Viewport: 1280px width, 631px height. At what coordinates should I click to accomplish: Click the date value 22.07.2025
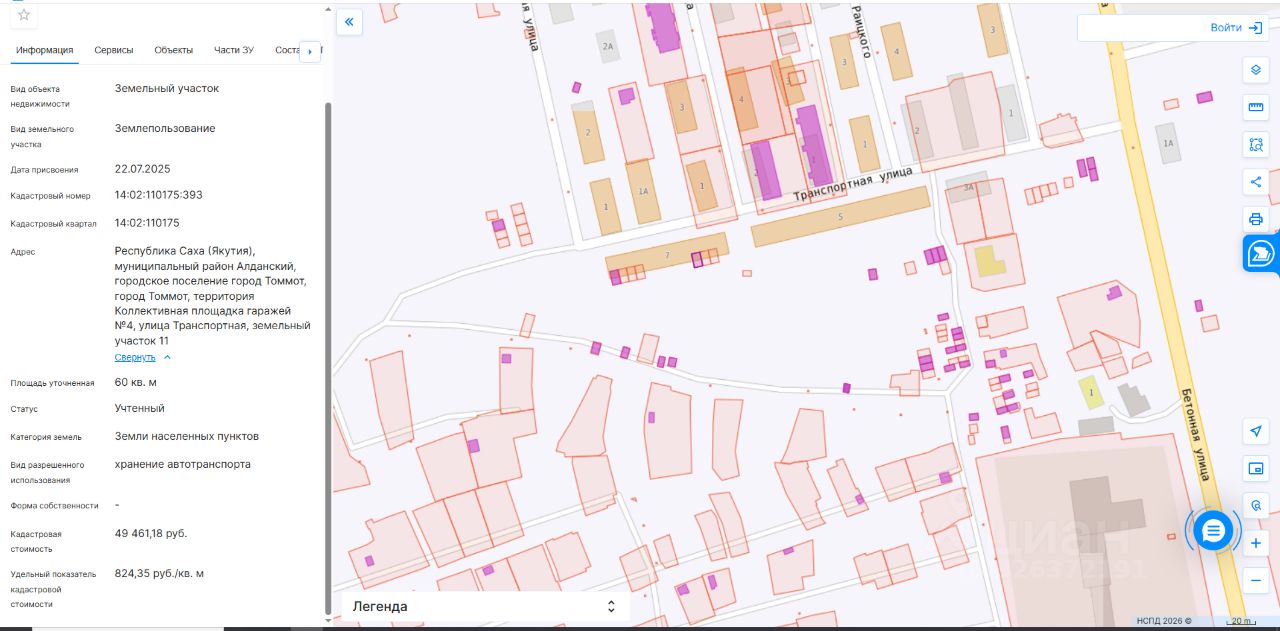coord(143,169)
